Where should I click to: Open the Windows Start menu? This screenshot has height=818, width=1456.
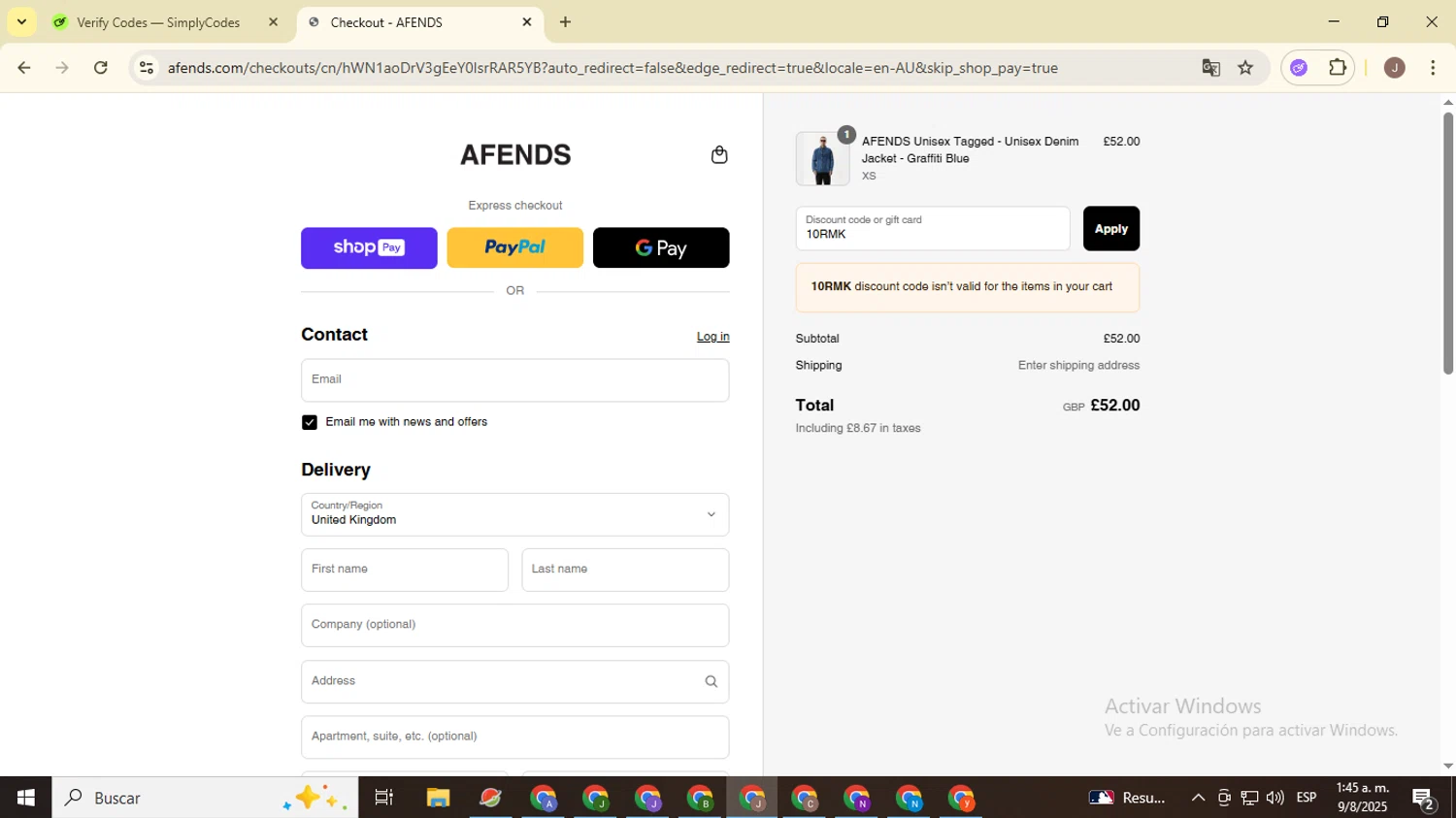point(26,798)
